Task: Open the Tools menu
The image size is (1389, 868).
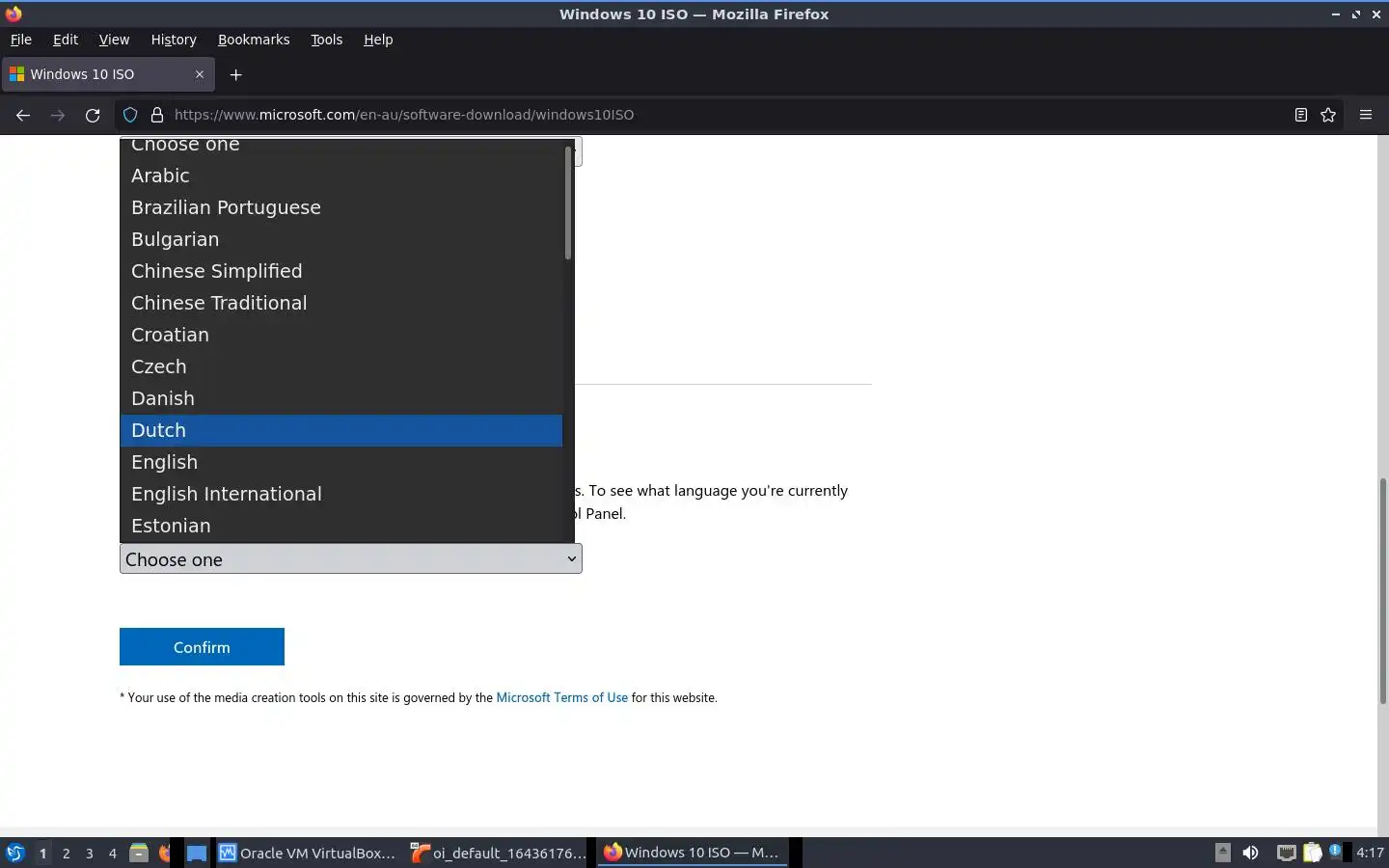Action: pyautogui.click(x=327, y=40)
